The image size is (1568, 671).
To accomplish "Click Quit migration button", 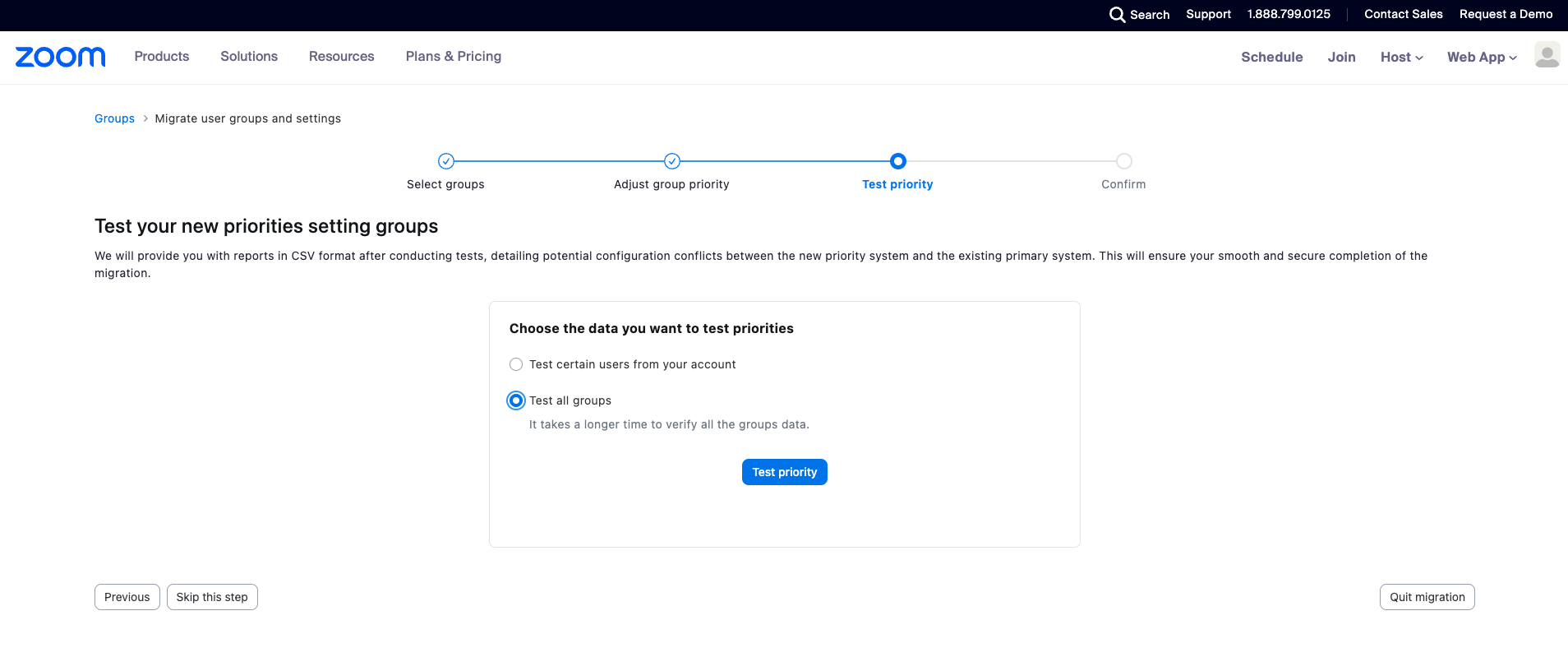I will coord(1427,597).
